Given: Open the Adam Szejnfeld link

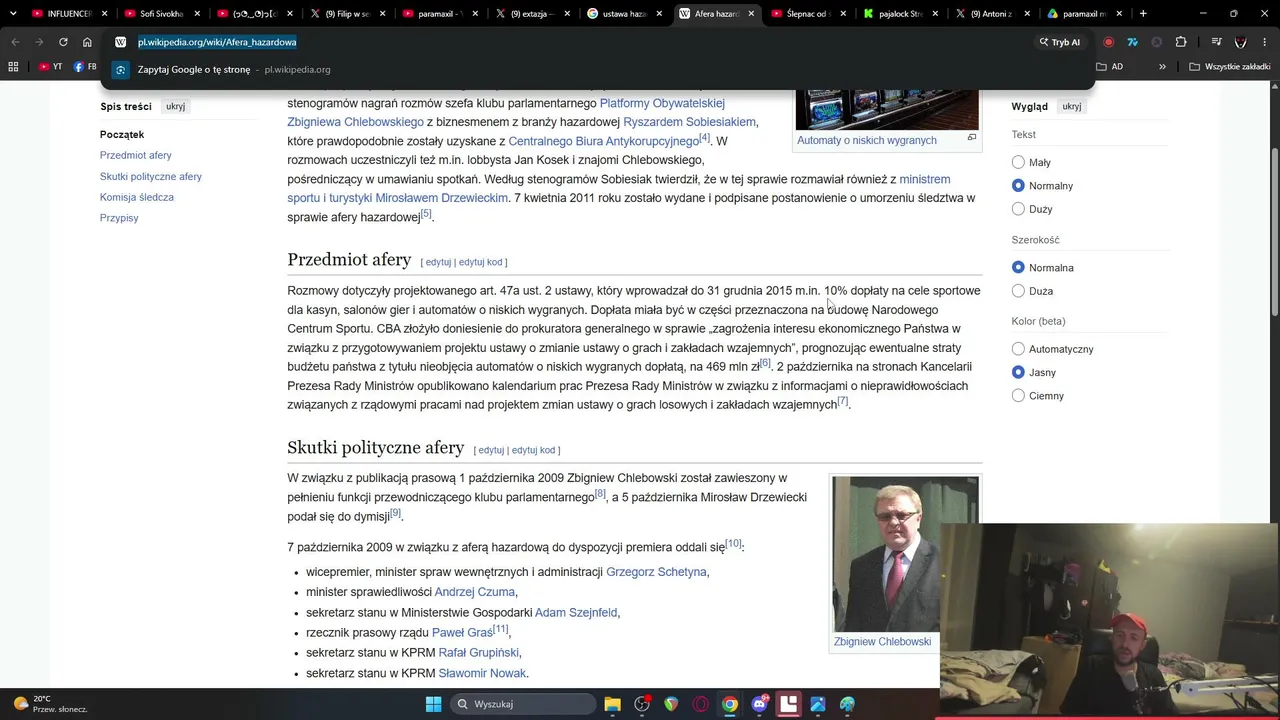Looking at the screenshot, I should (576, 612).
